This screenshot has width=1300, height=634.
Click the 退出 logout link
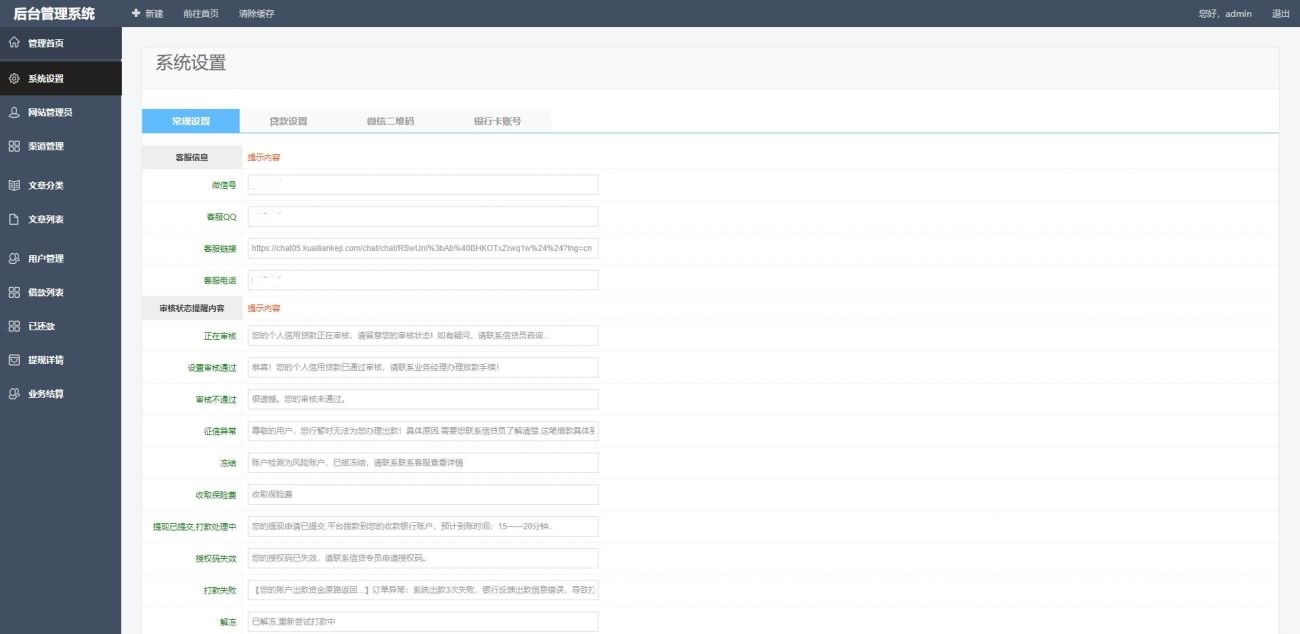point(1280,14)
